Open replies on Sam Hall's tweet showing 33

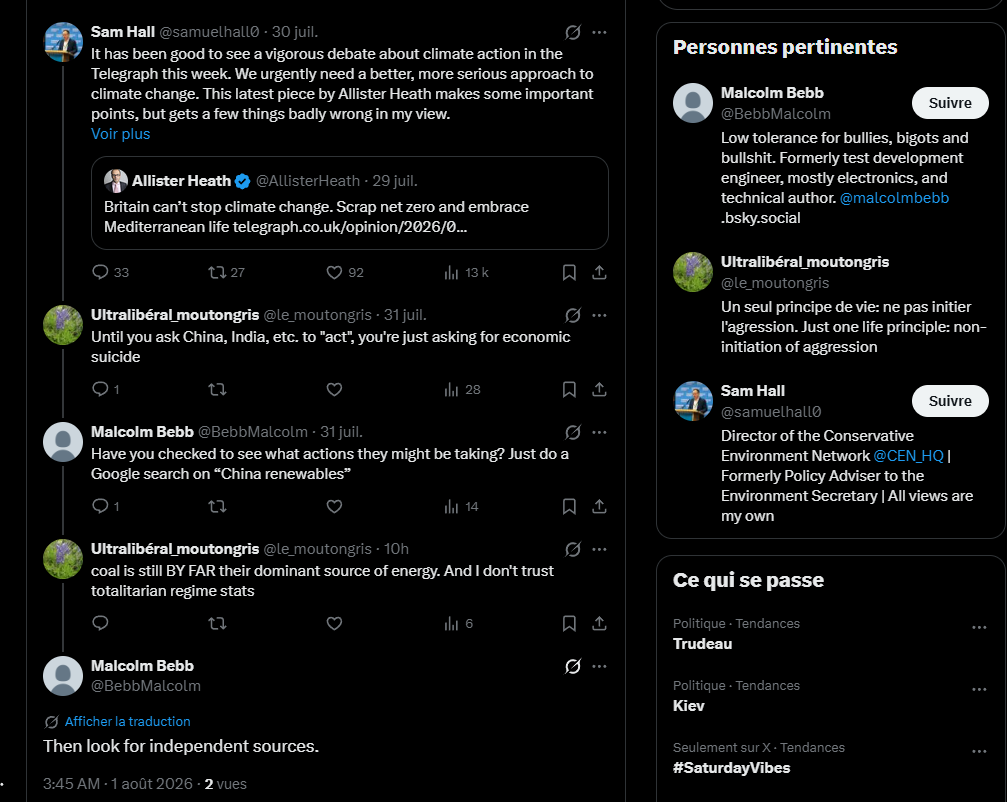click(x=100, y=272)
